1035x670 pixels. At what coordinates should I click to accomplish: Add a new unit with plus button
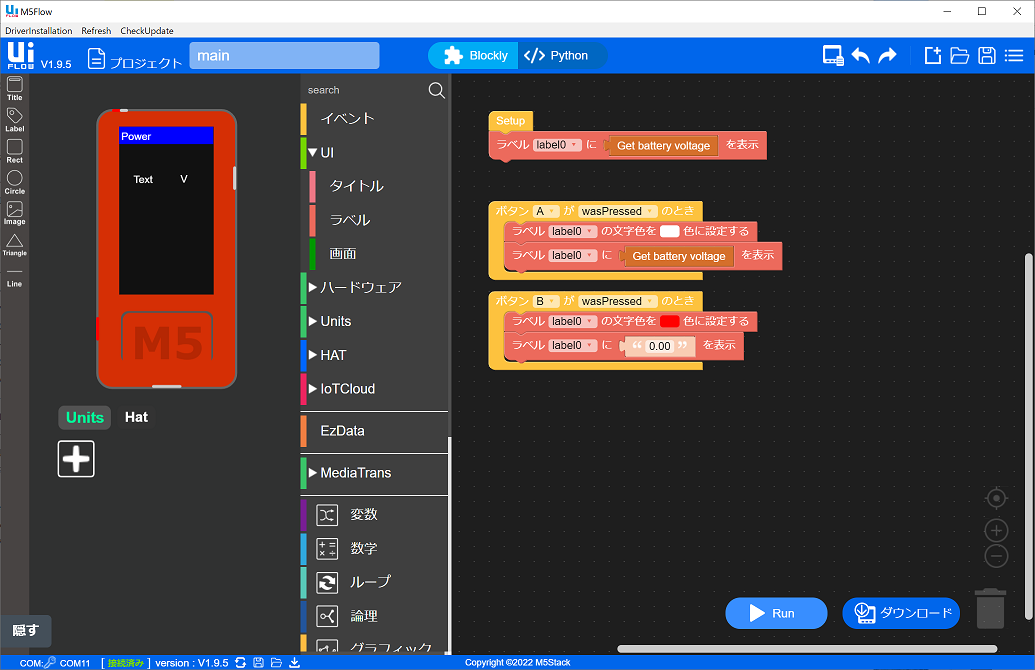coord(76,459)
